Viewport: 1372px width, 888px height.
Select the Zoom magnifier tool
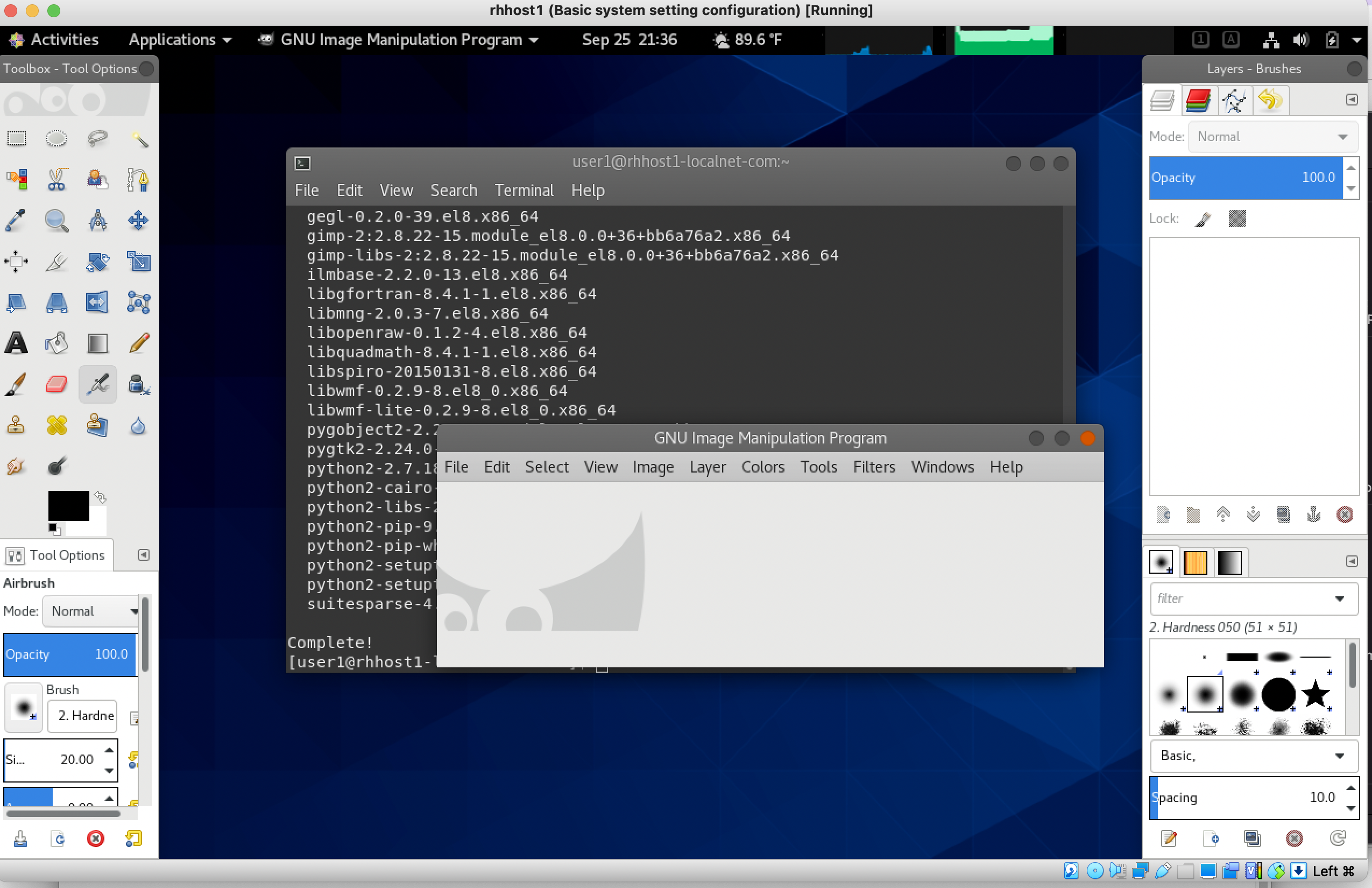click(x=56, y=220)
